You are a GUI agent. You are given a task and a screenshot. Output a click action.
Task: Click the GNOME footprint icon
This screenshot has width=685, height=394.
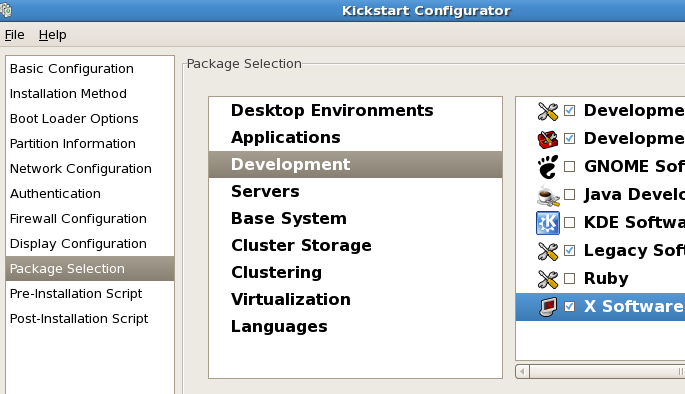point(547,167)
